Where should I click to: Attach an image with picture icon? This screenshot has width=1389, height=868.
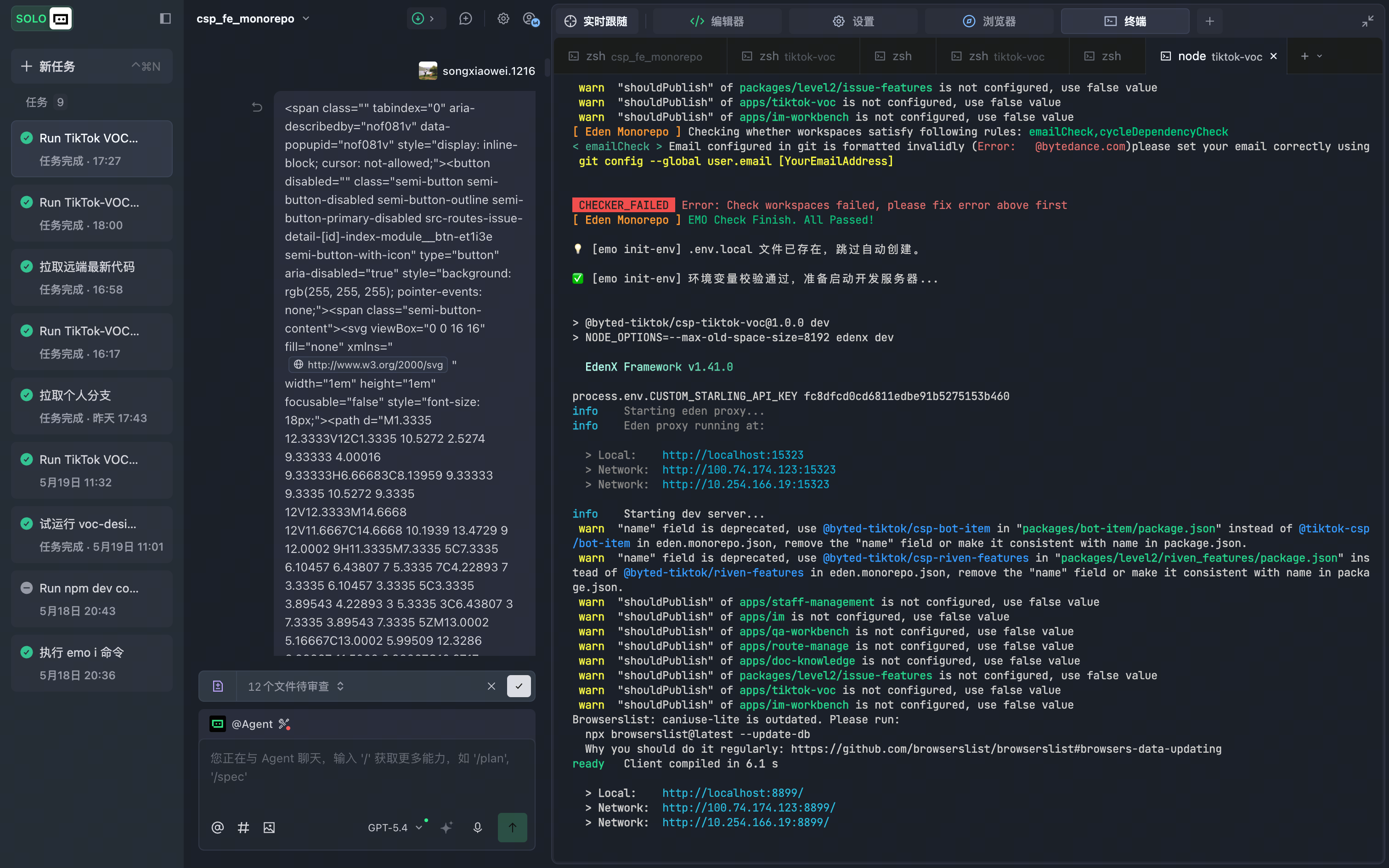point(269,827)
